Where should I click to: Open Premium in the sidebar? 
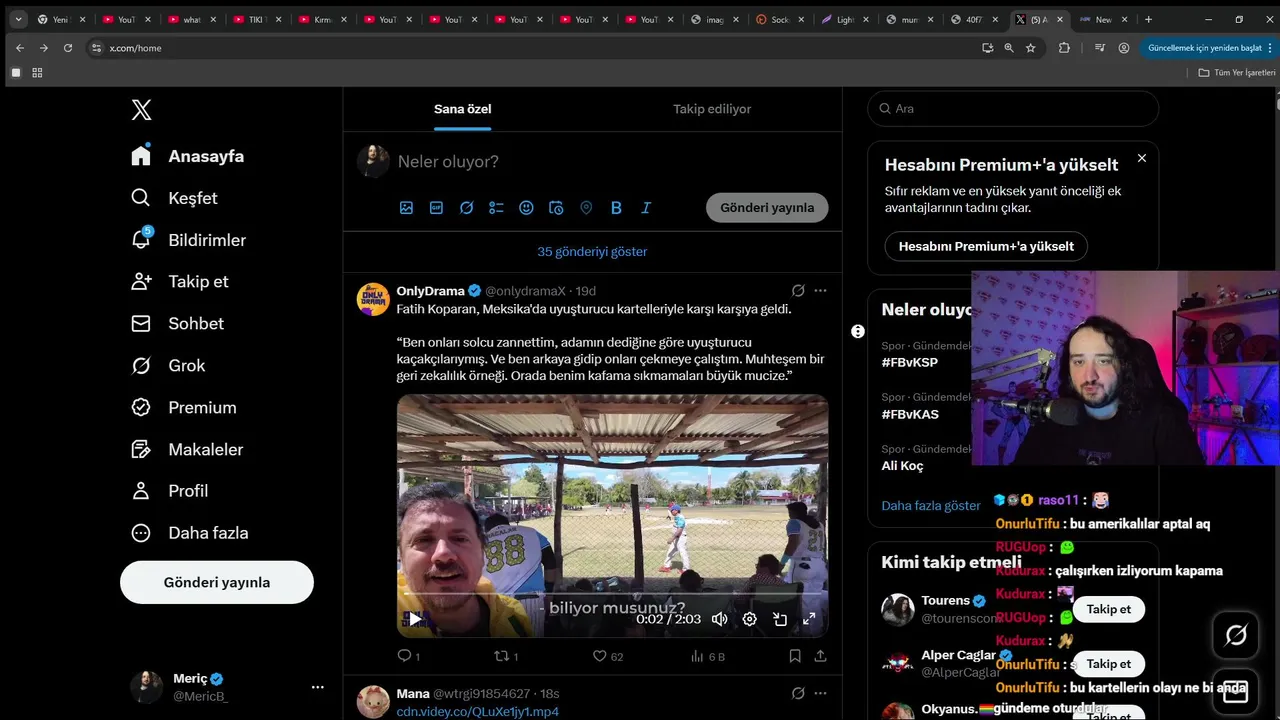185,408
